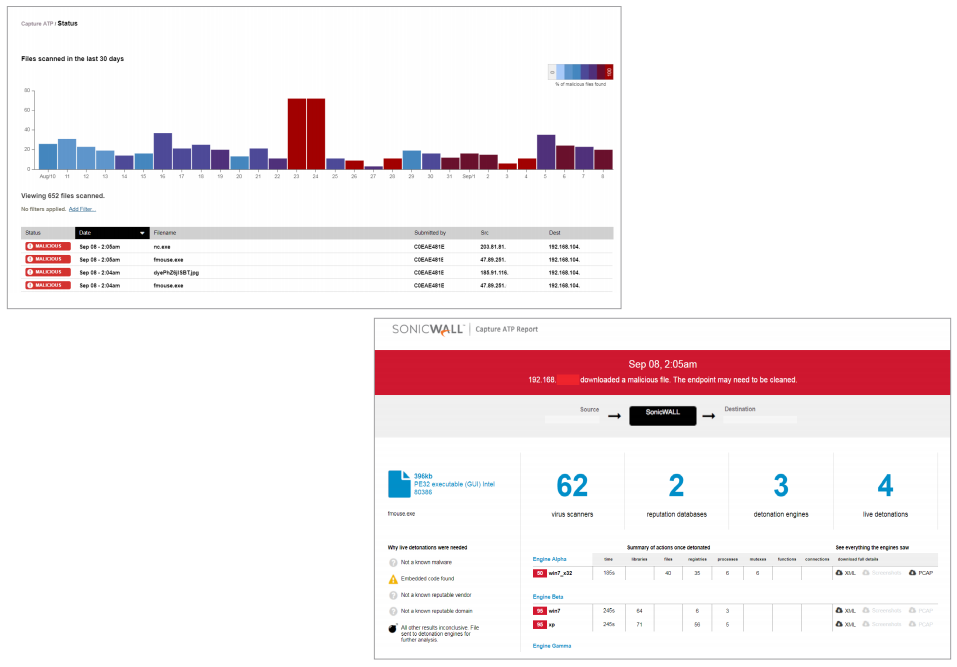
Task: Click the yellow warning icon for Embedded code found
Action: click(x=393, y=579)
